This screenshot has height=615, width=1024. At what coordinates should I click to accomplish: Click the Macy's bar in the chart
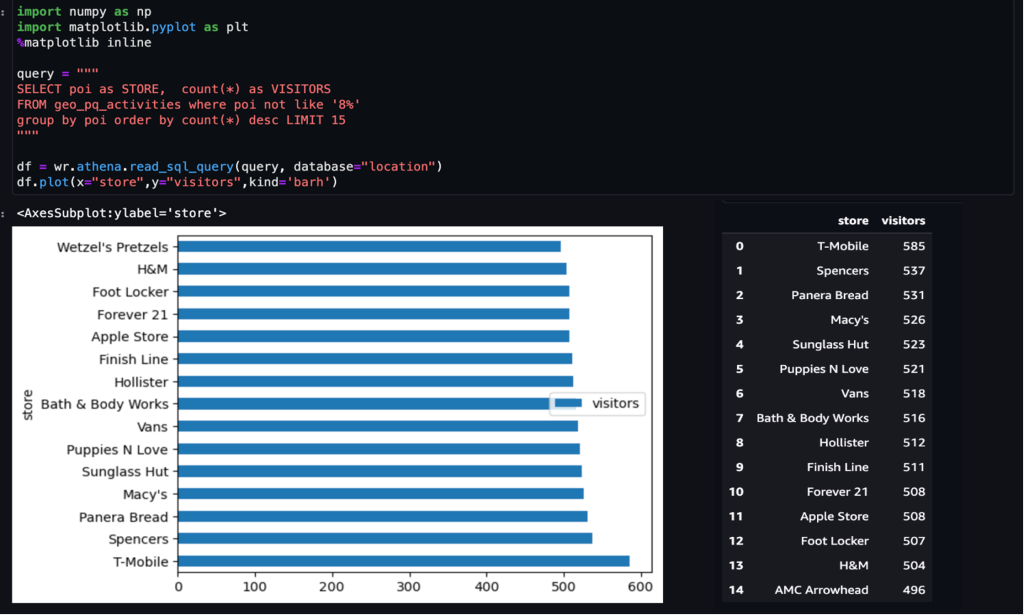[x=381, y=494]
